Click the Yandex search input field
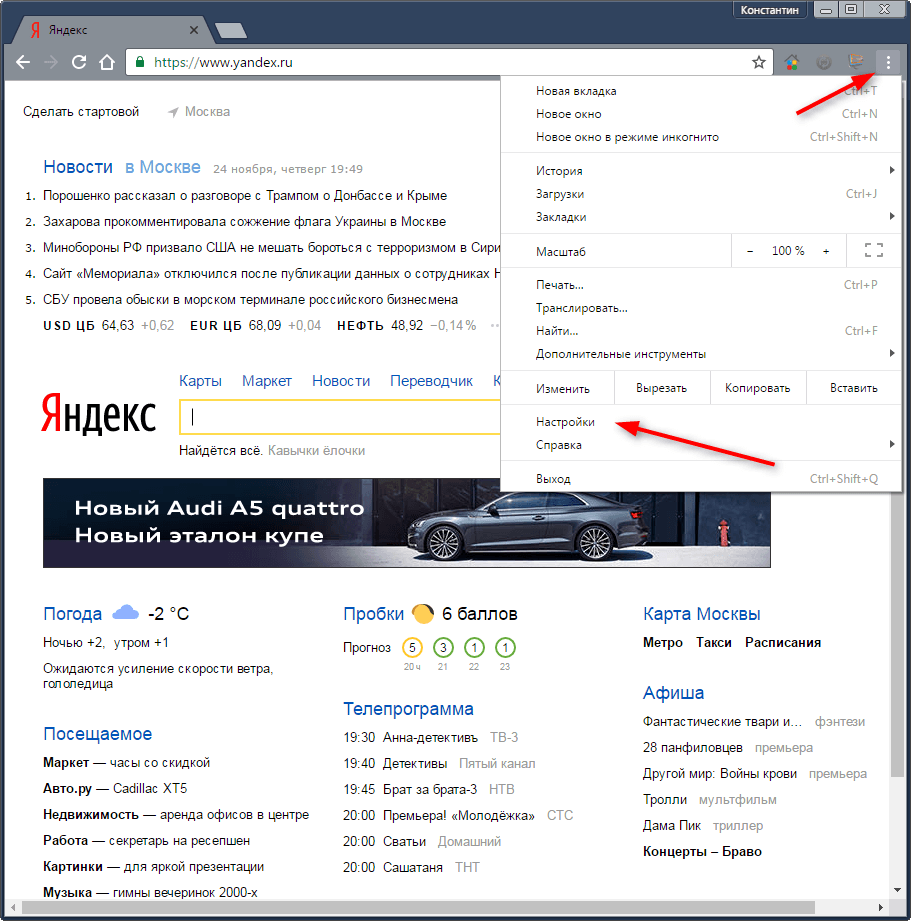Image resolution: width=911 pixels, height=921 pixels. [340, 418]
